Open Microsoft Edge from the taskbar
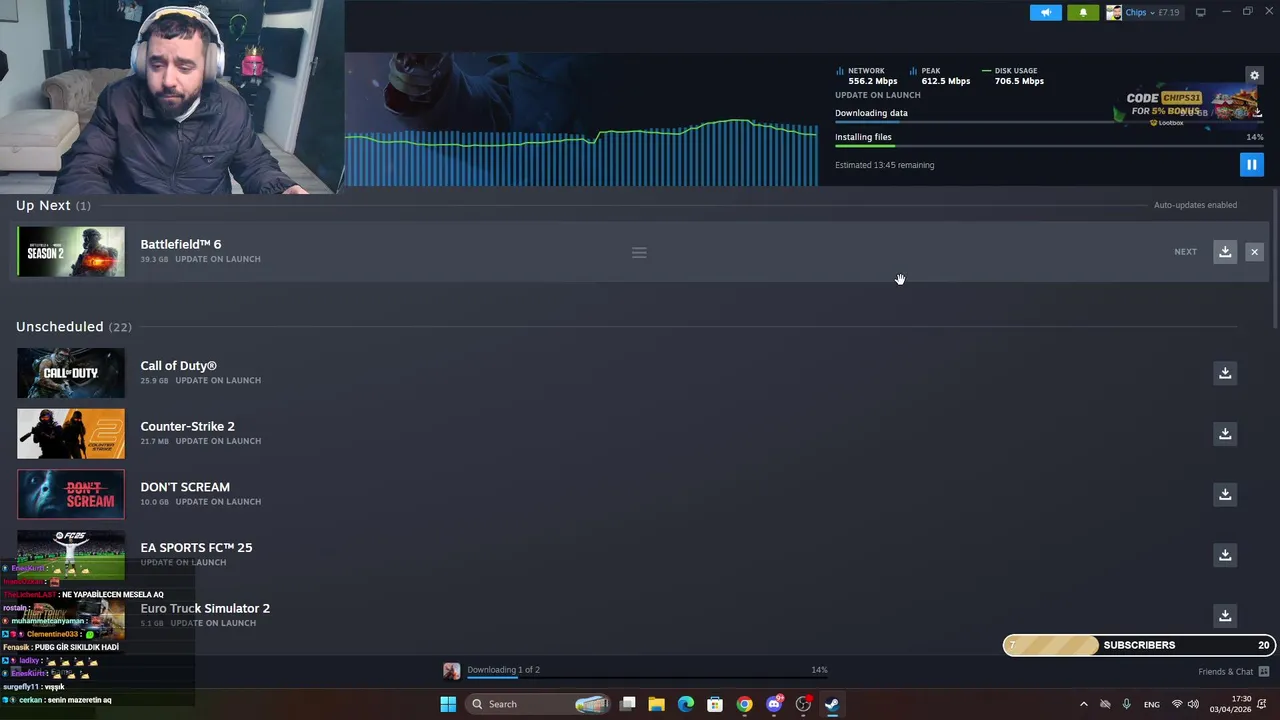1280x720 pixels. (x=686, y=704)
